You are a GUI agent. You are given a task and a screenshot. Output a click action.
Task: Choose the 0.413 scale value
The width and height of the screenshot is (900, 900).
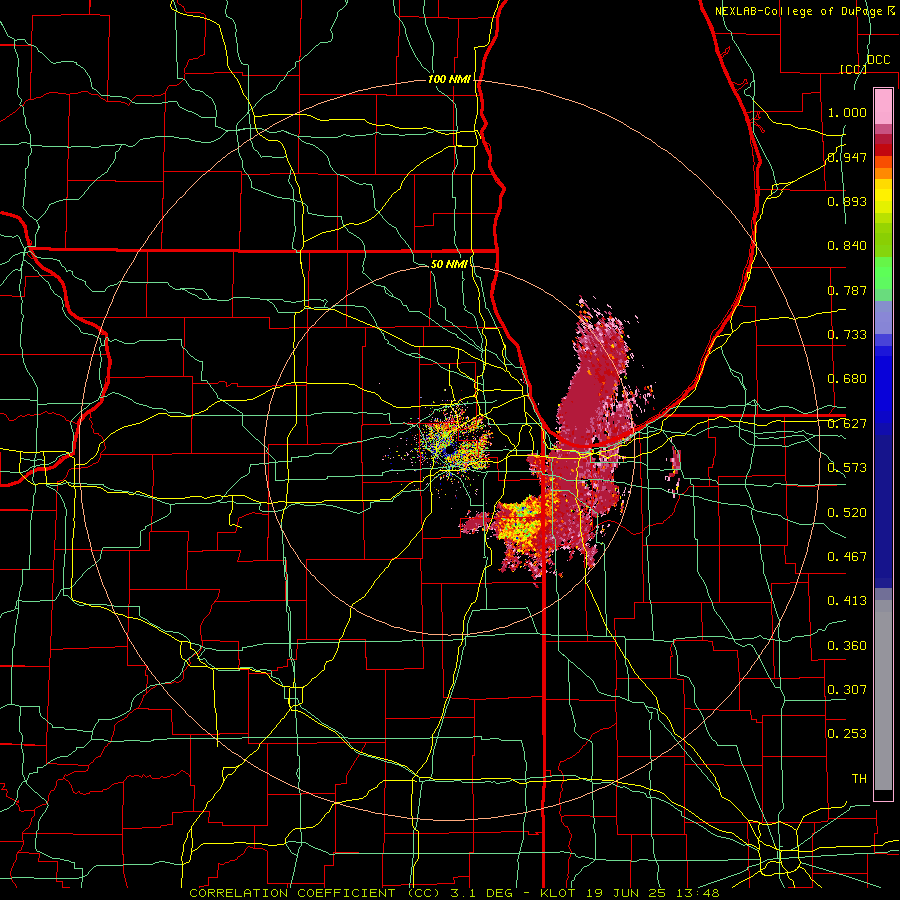(x=847, y=601)
